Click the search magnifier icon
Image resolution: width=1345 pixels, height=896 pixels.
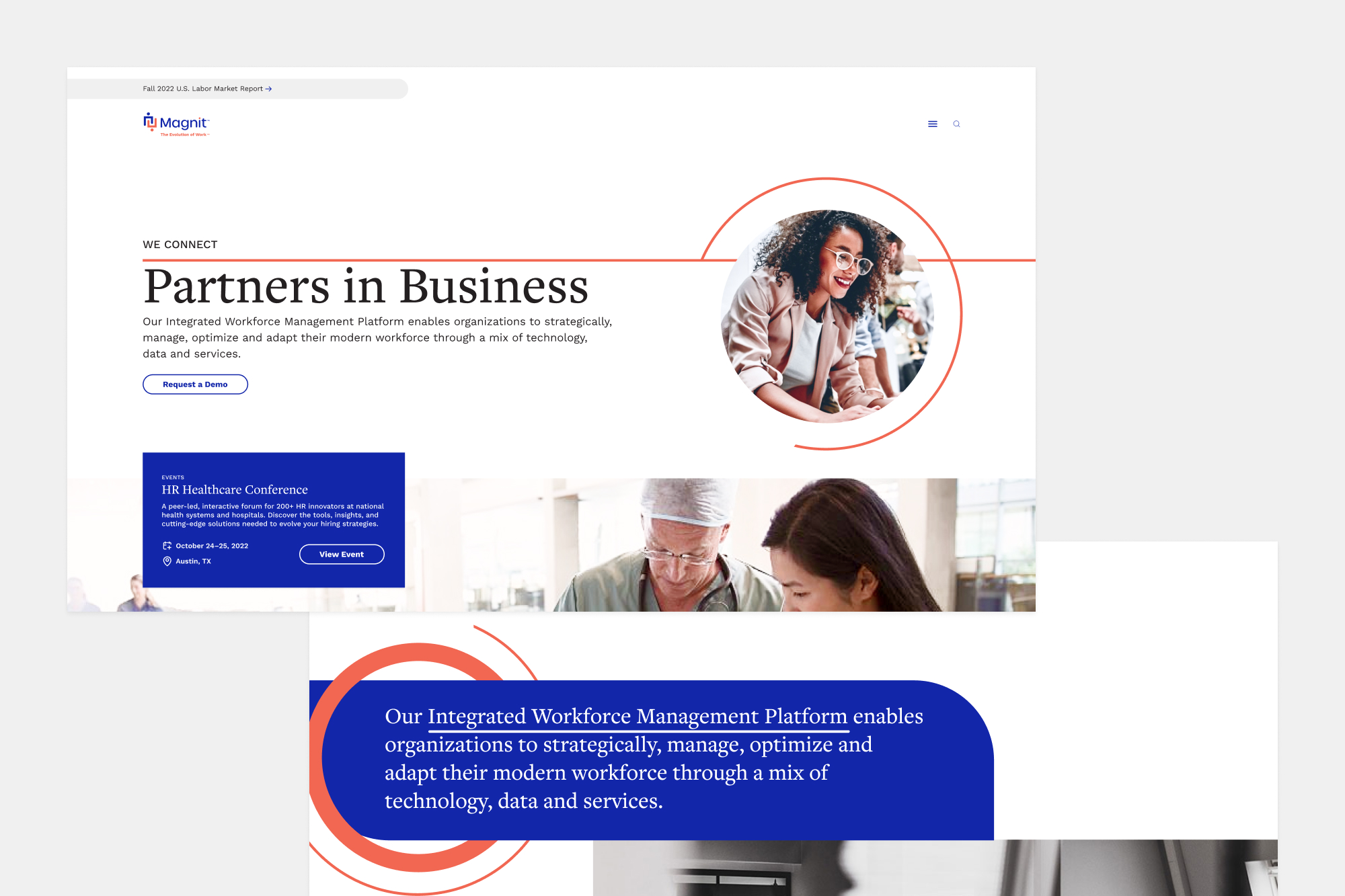pyautogui.click(x=956, y=124)
